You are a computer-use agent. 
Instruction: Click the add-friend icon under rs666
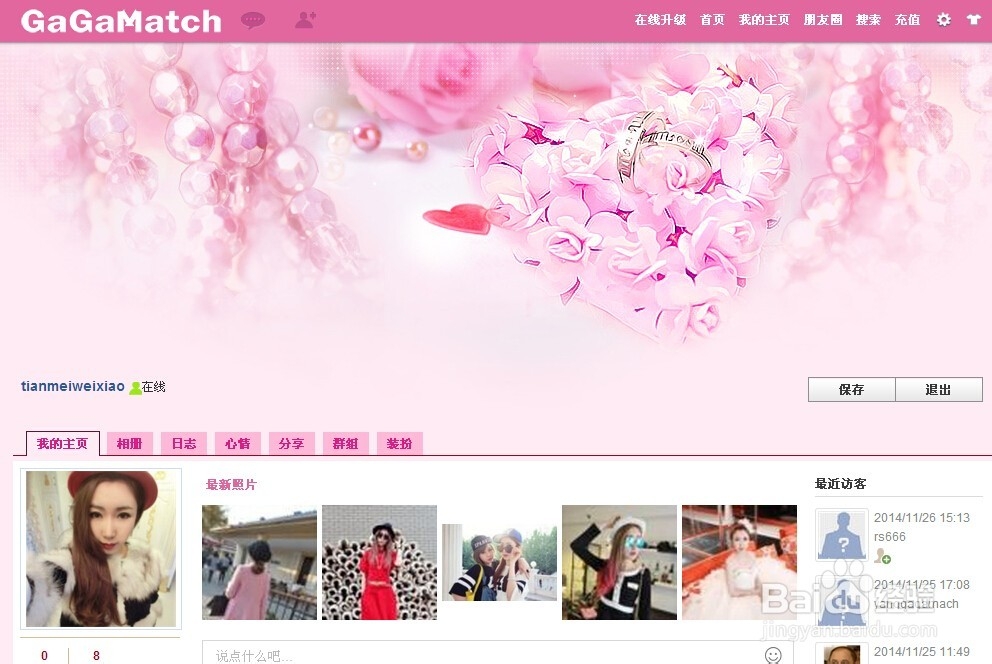click(883, 556)
